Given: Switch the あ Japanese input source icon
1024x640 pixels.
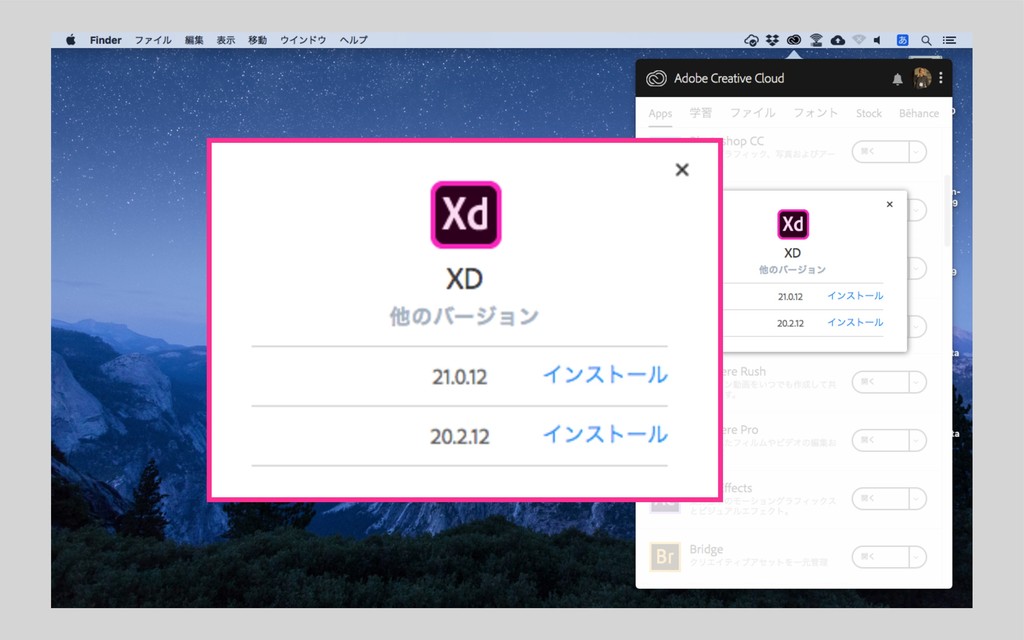Looking at the screenshot, I should coord(903,40).
